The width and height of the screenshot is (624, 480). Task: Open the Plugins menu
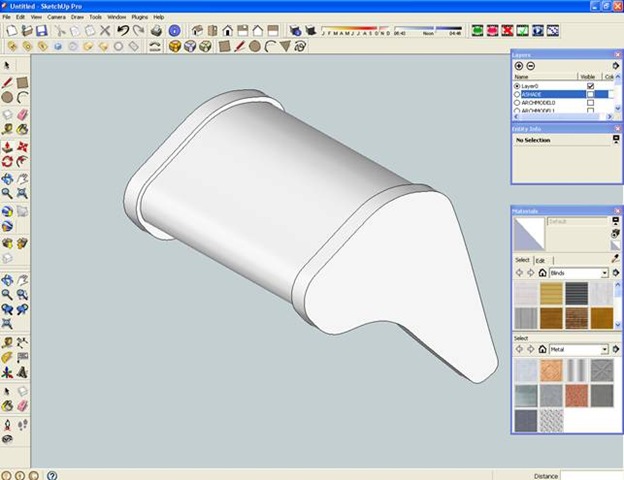(139, 17)
